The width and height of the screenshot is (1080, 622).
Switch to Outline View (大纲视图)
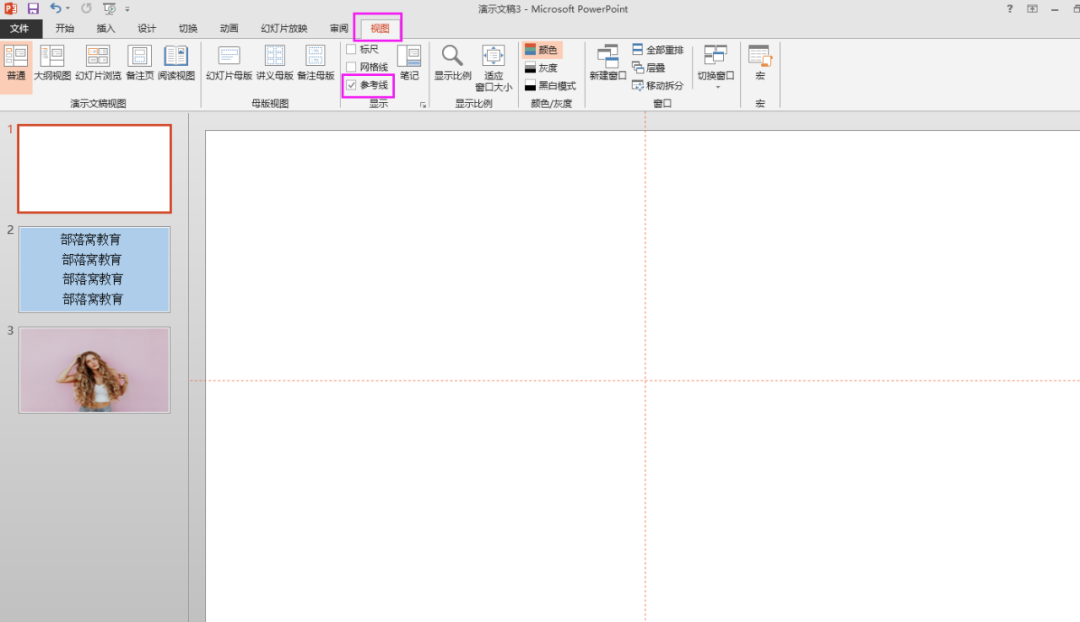pos(52,62)
